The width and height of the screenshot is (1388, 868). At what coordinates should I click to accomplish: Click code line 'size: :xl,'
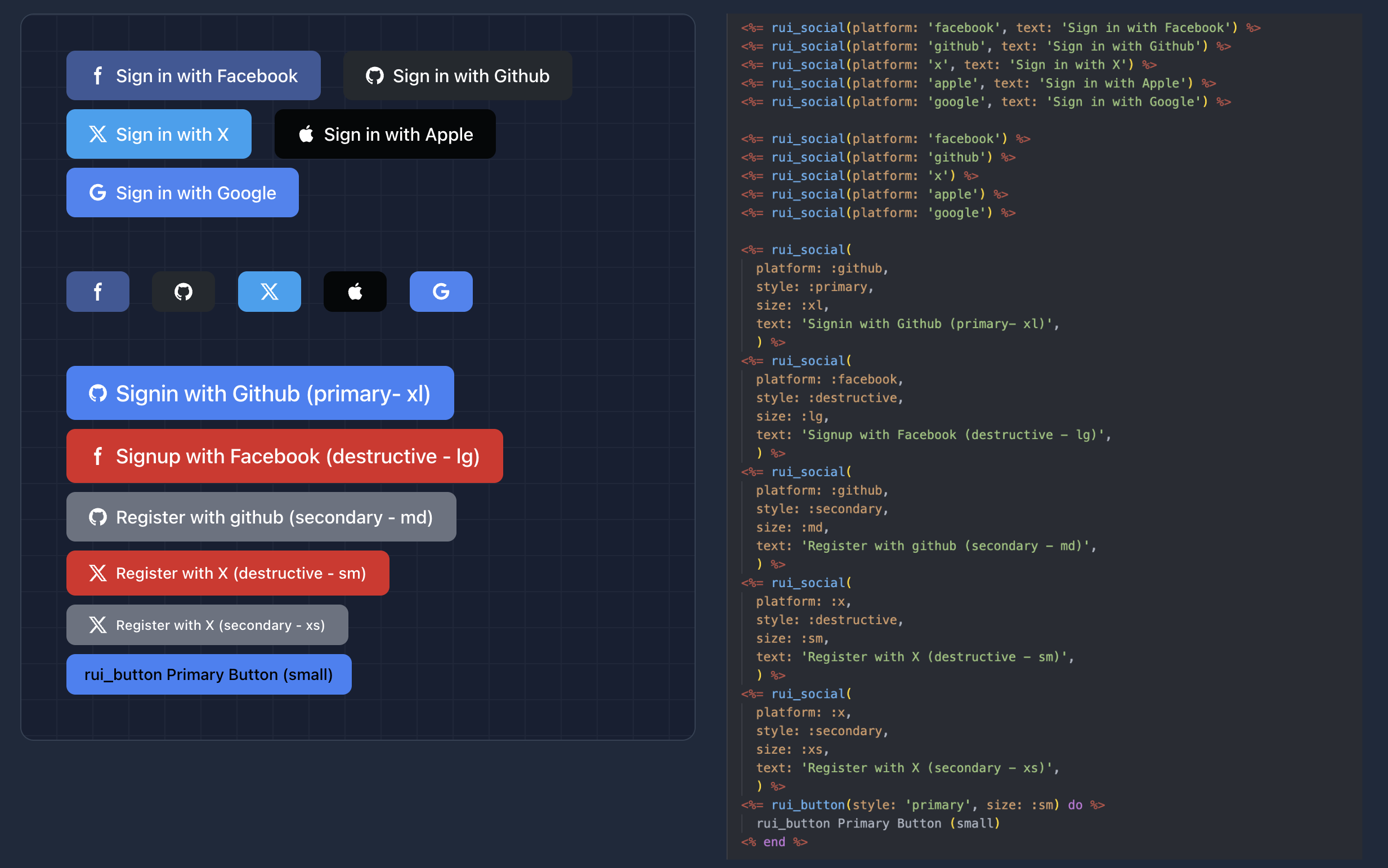[x=792, y=306]
